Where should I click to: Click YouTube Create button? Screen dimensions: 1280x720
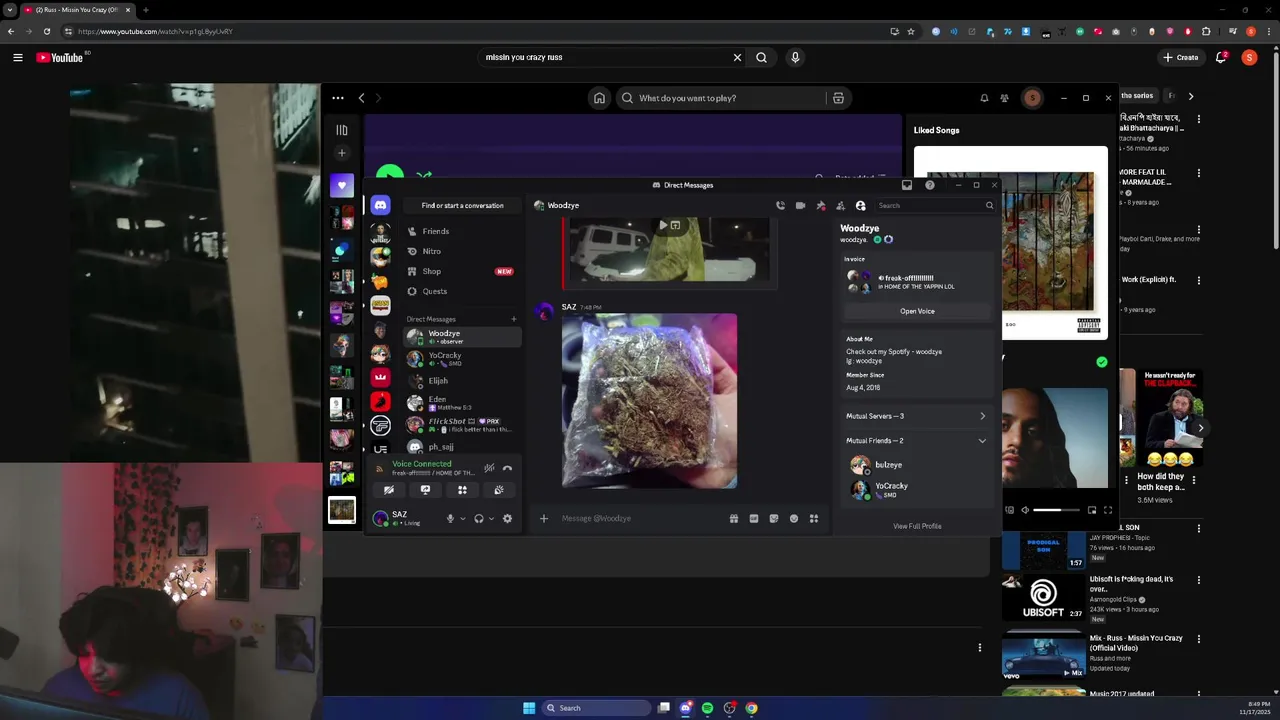(x=1181, y=57)
